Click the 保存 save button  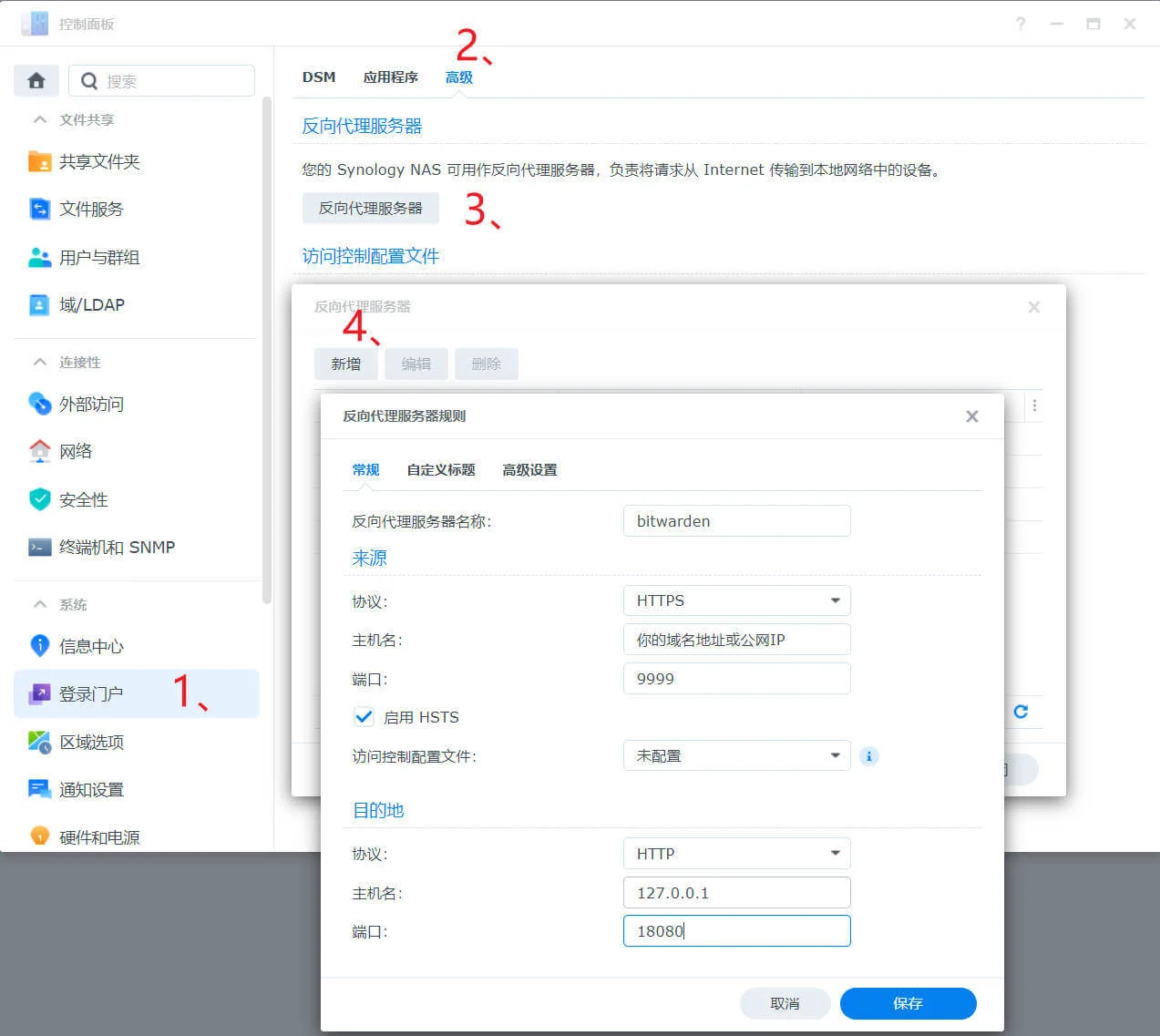908,1003
